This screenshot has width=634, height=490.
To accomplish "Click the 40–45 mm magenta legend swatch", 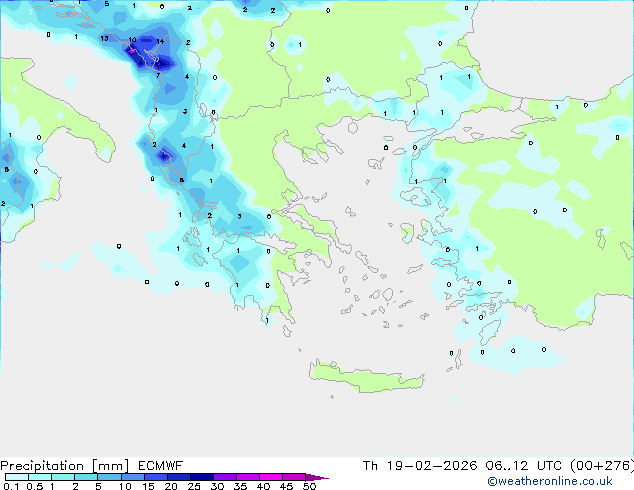I will coord(271,477).
